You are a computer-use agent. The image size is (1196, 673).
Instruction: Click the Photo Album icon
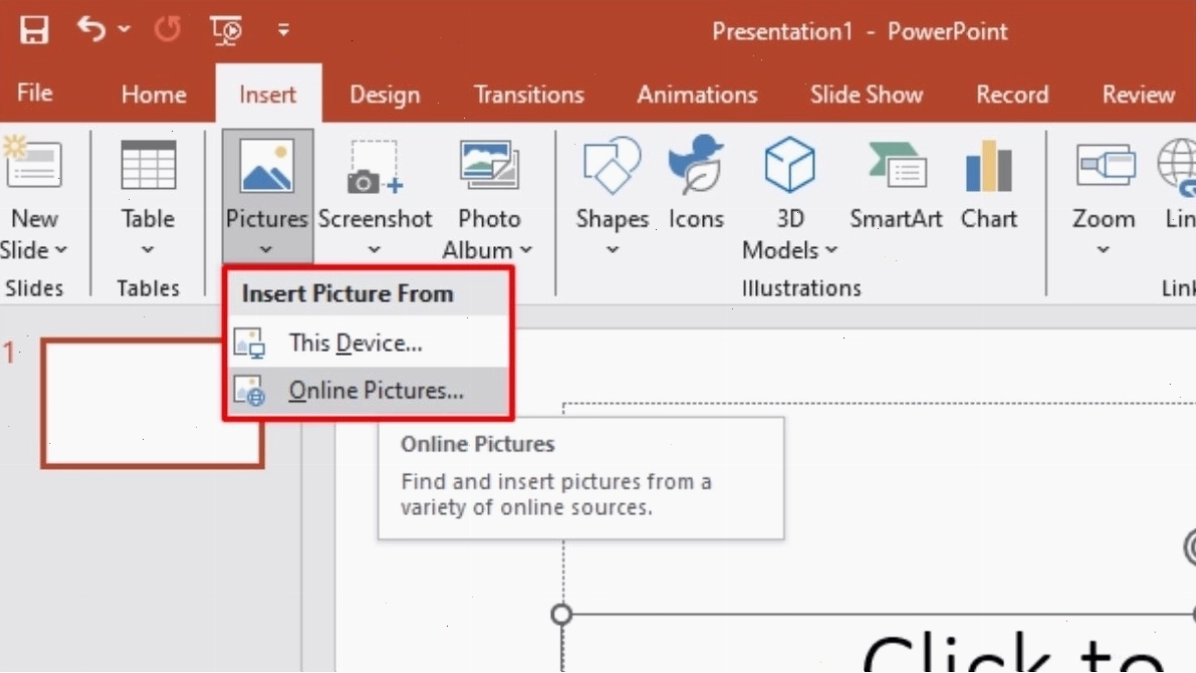click(489, 165)
